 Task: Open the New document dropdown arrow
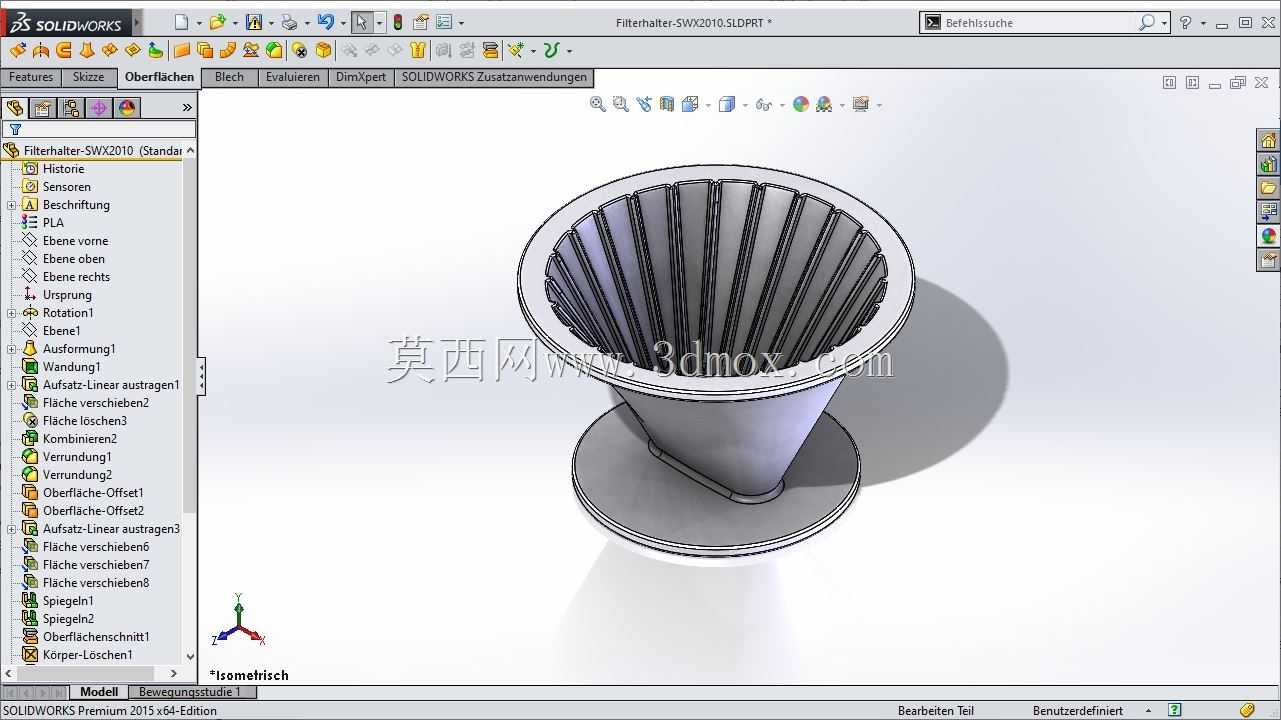[199, 23]
